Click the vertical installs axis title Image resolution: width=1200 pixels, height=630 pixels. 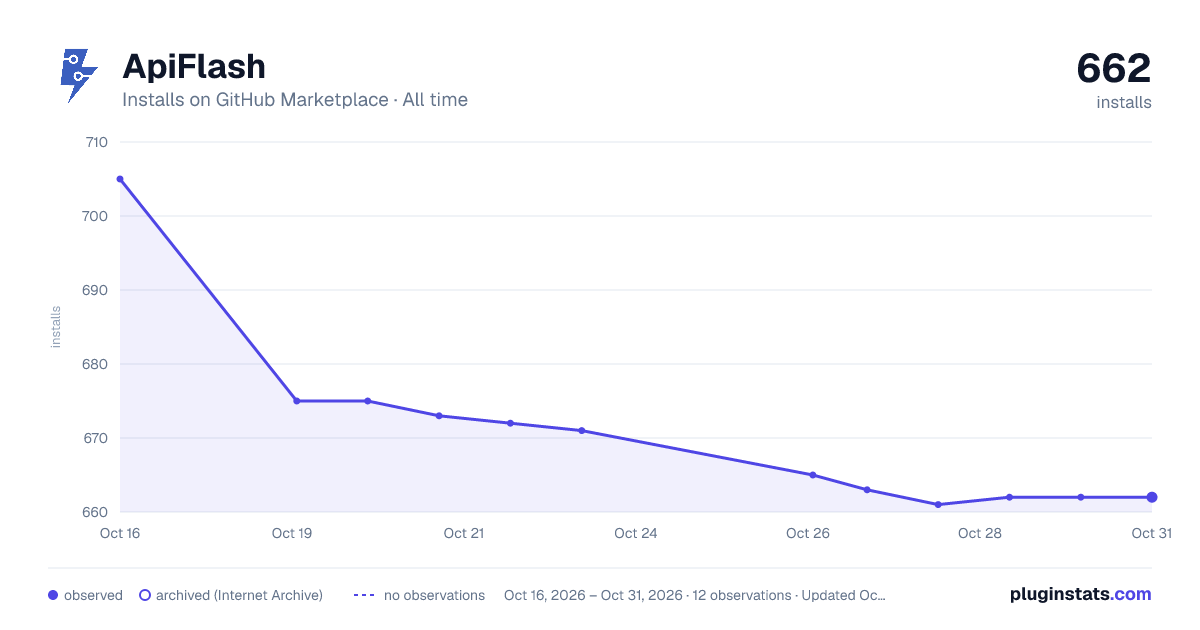point(56,327)
